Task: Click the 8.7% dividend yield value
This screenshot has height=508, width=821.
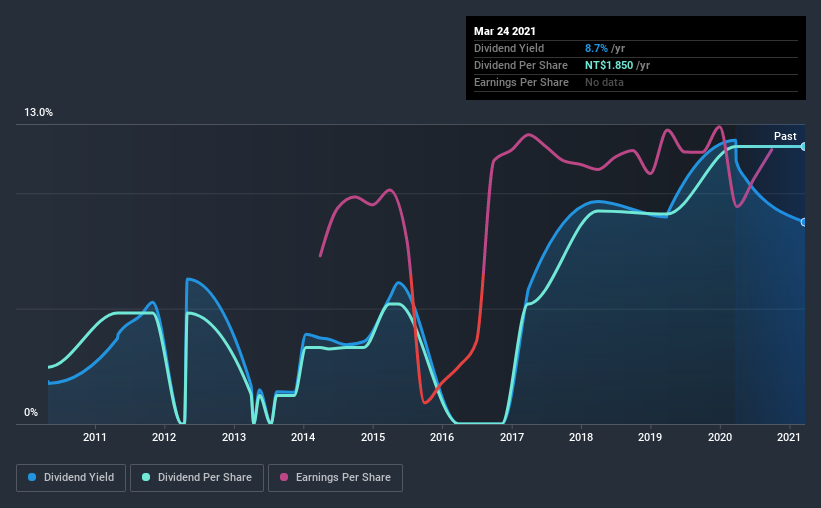Action: pos(596,48)
